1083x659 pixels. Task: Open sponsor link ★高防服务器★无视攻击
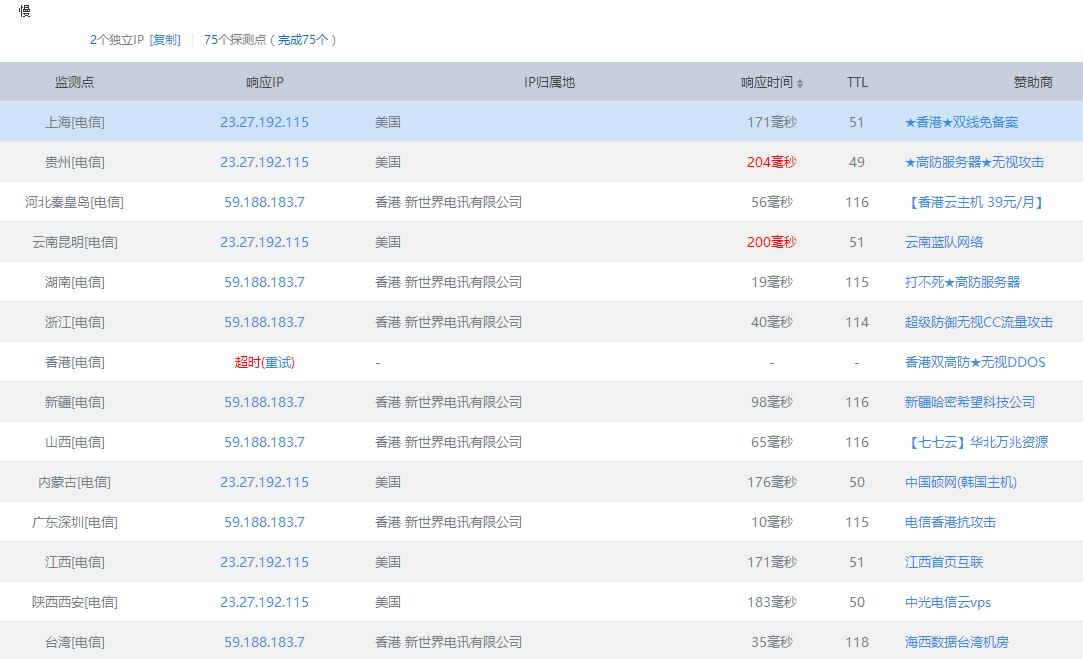974,162
